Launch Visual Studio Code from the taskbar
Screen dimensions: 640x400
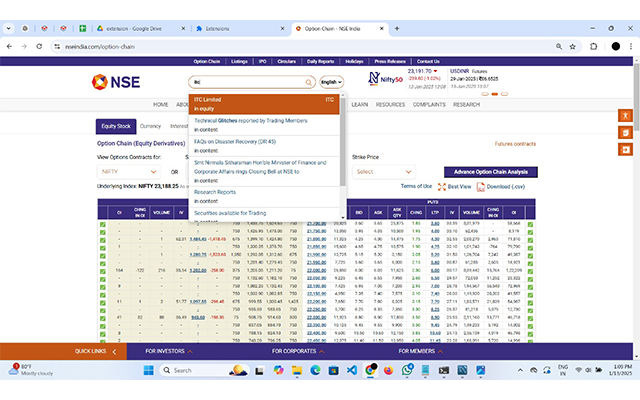[352, 370]
